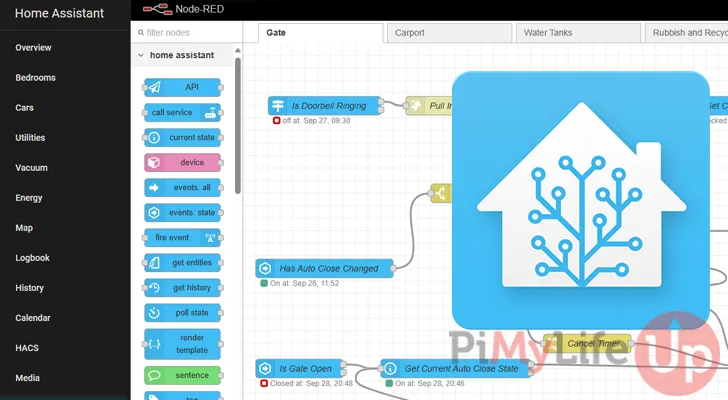The width and height of the screenshot is (728, 400).
Task: Click status text 'On at: Sep 28, 20:46'
Action: tap(430, 383)
